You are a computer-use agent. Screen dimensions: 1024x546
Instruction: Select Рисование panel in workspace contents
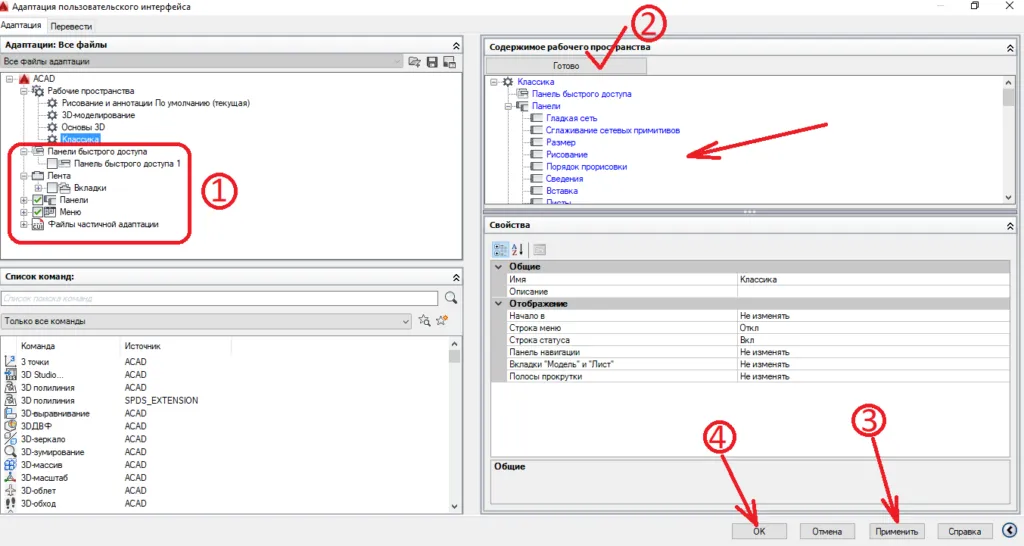click(x=567, y=154)
